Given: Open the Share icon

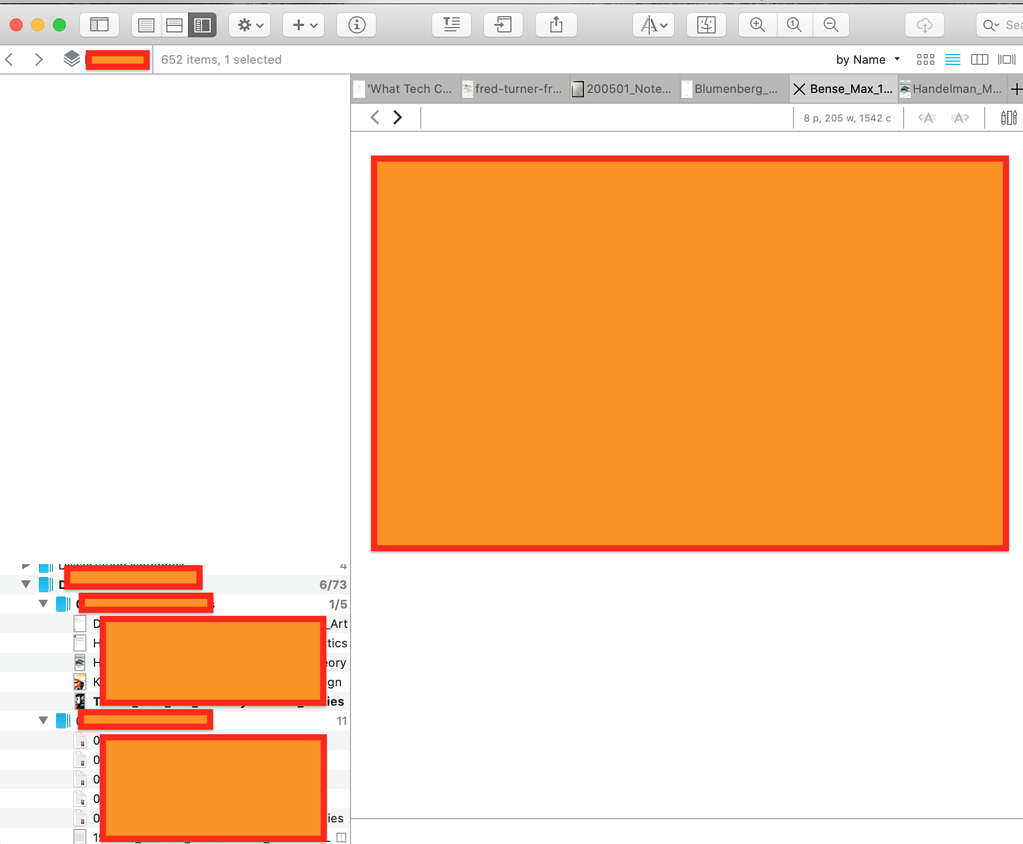Looking at the screenshot, I should (556, 25).
